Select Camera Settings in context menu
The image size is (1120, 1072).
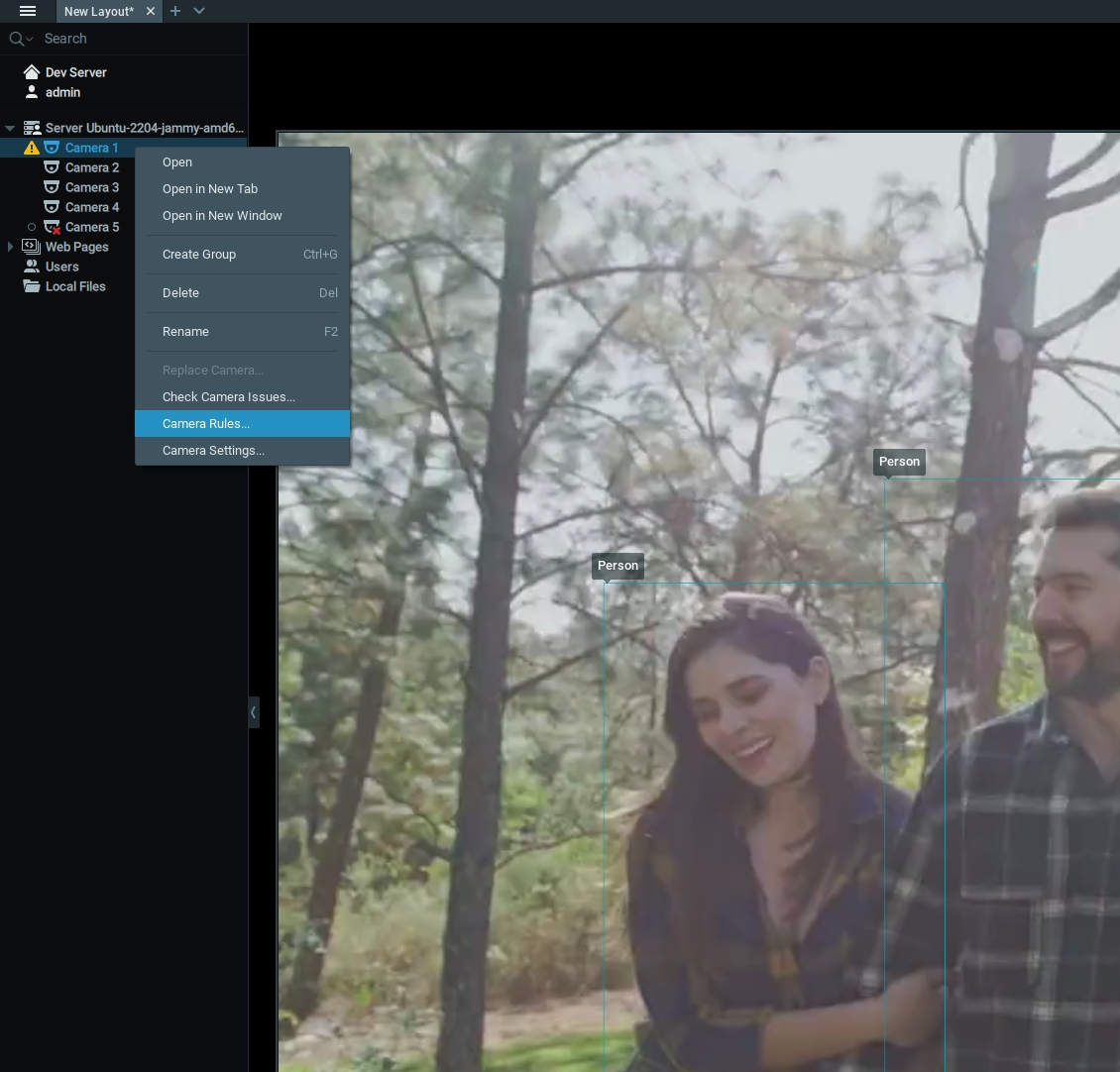(213, 451)
